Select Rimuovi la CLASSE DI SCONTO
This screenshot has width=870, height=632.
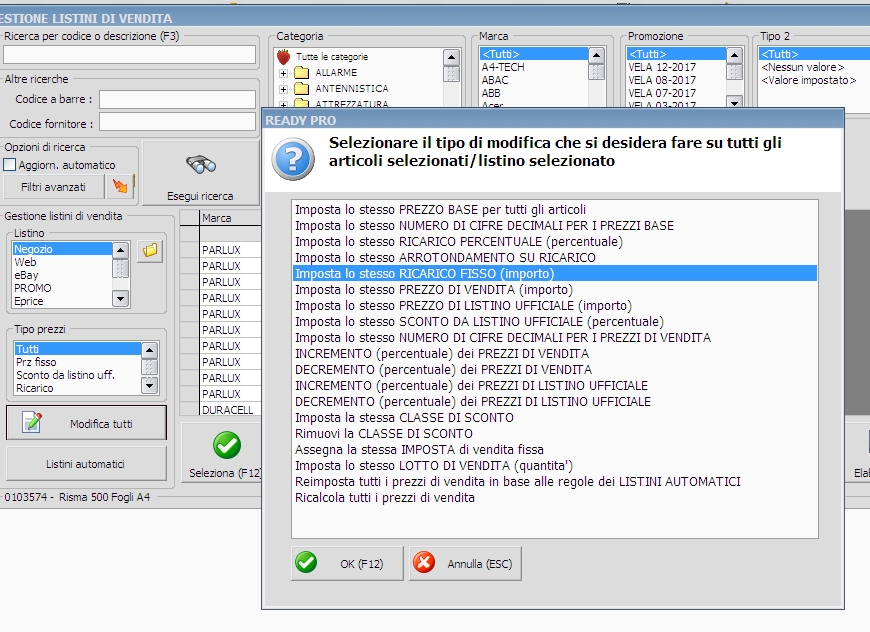[554, 434]
